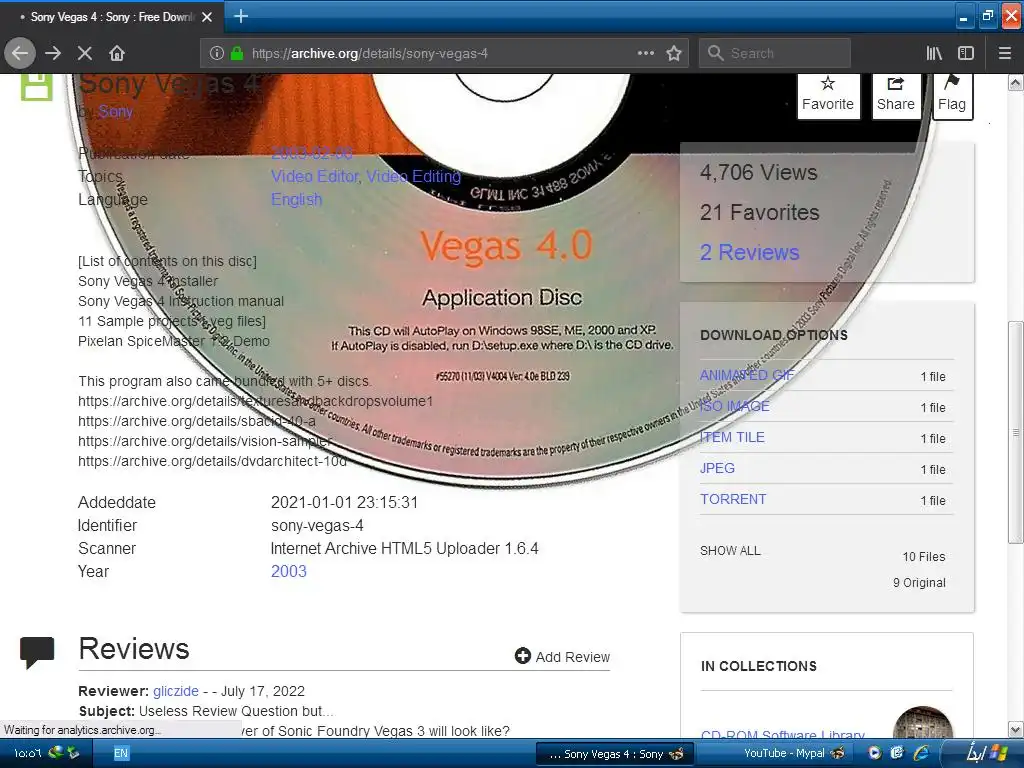This screenshot has height=768, width=1024.
Task: Switch to Sony Vegas 4 taskbar window
Action: 615,754
